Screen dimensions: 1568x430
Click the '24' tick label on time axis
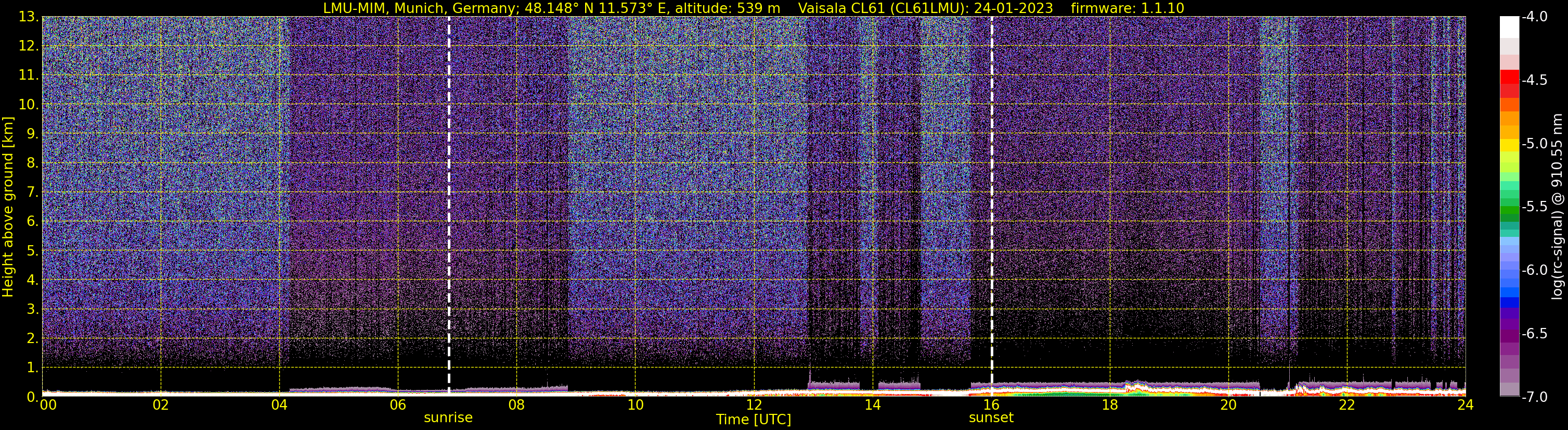click(1466, 406)
